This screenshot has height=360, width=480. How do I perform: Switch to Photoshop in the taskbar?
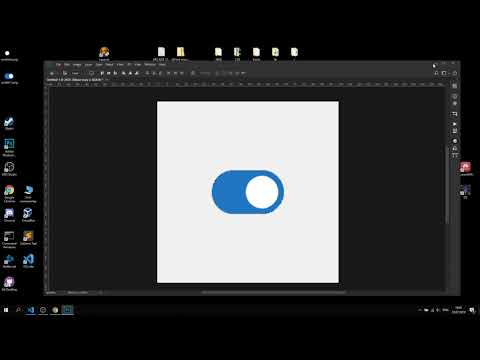[x=68, y=310]
